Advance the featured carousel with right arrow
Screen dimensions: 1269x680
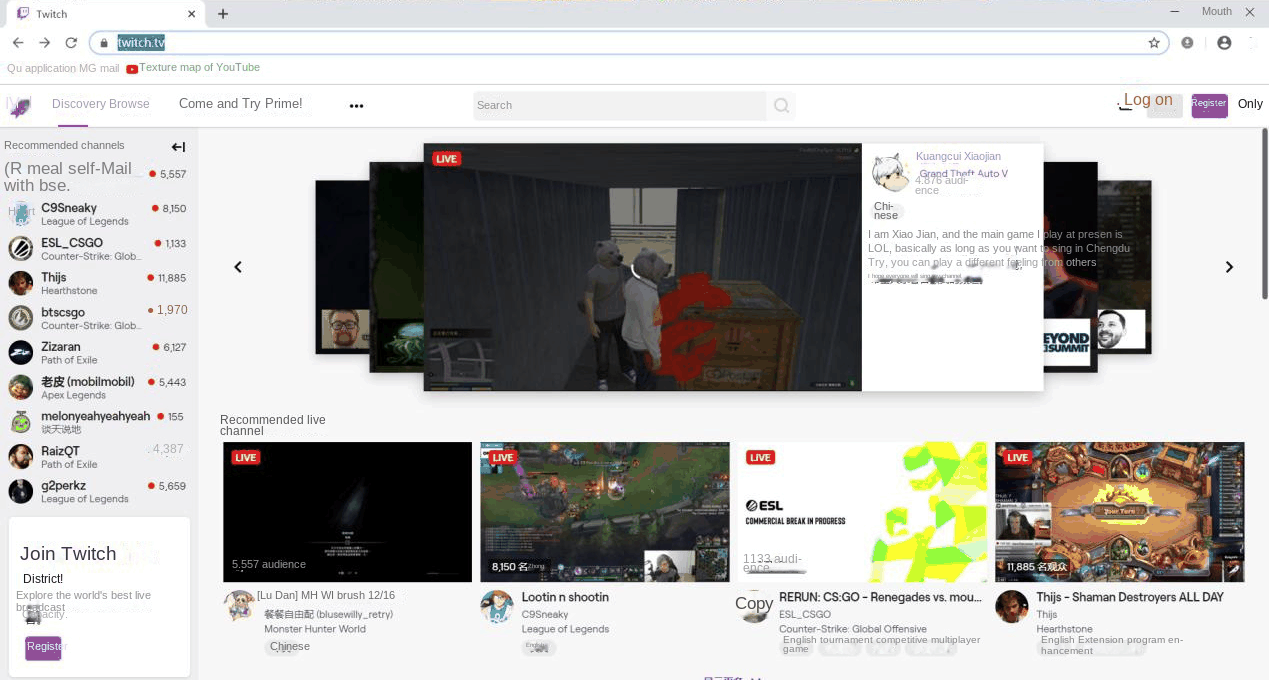pos(1229,267)
